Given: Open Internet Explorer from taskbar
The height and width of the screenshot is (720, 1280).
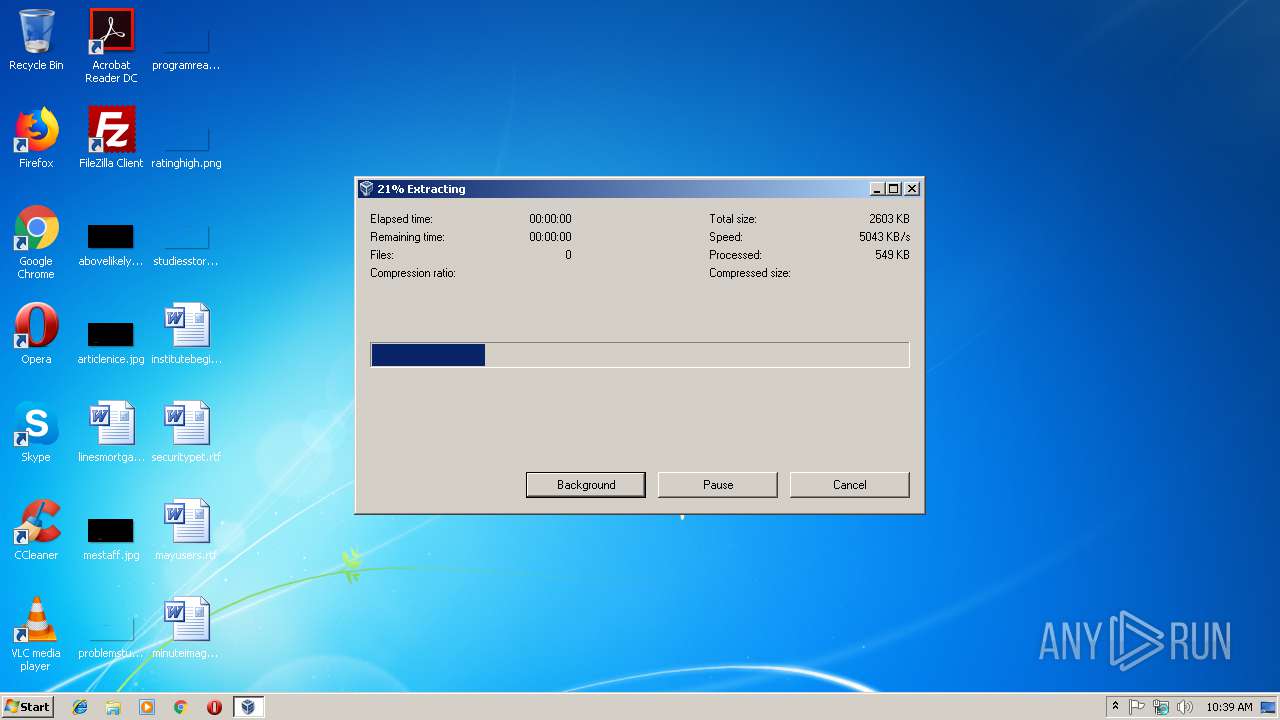Looking at the screenshot, I should click(x=80, y=707).
